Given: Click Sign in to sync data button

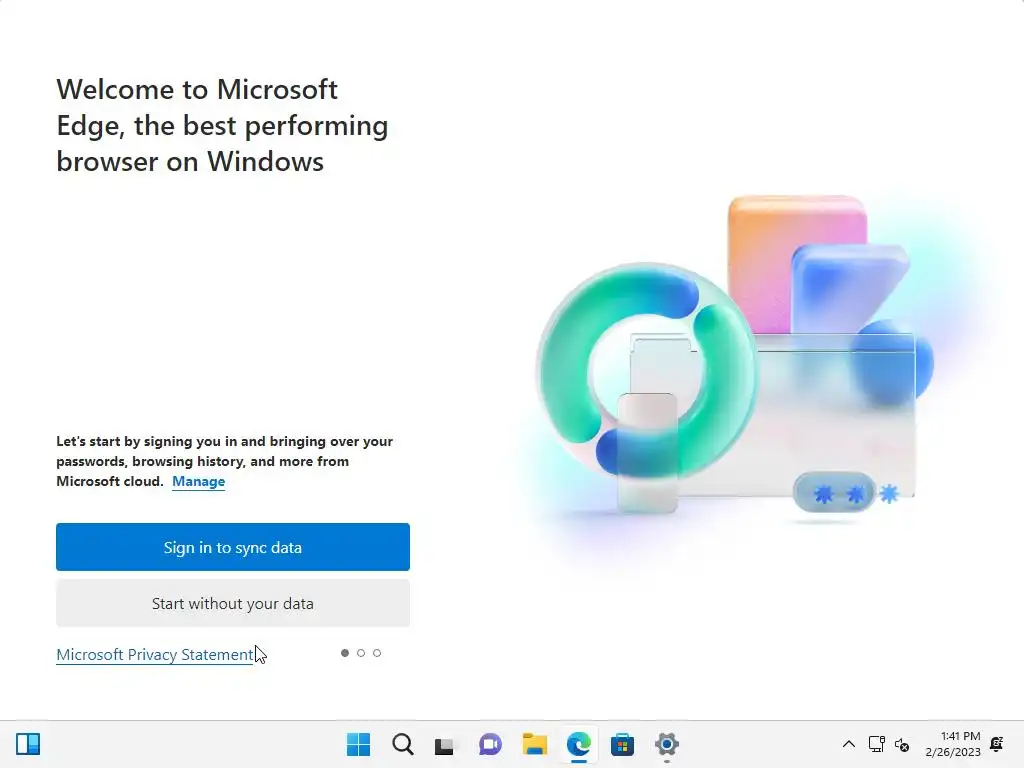Looking at the screenshot, I should [x=232, y=547].
